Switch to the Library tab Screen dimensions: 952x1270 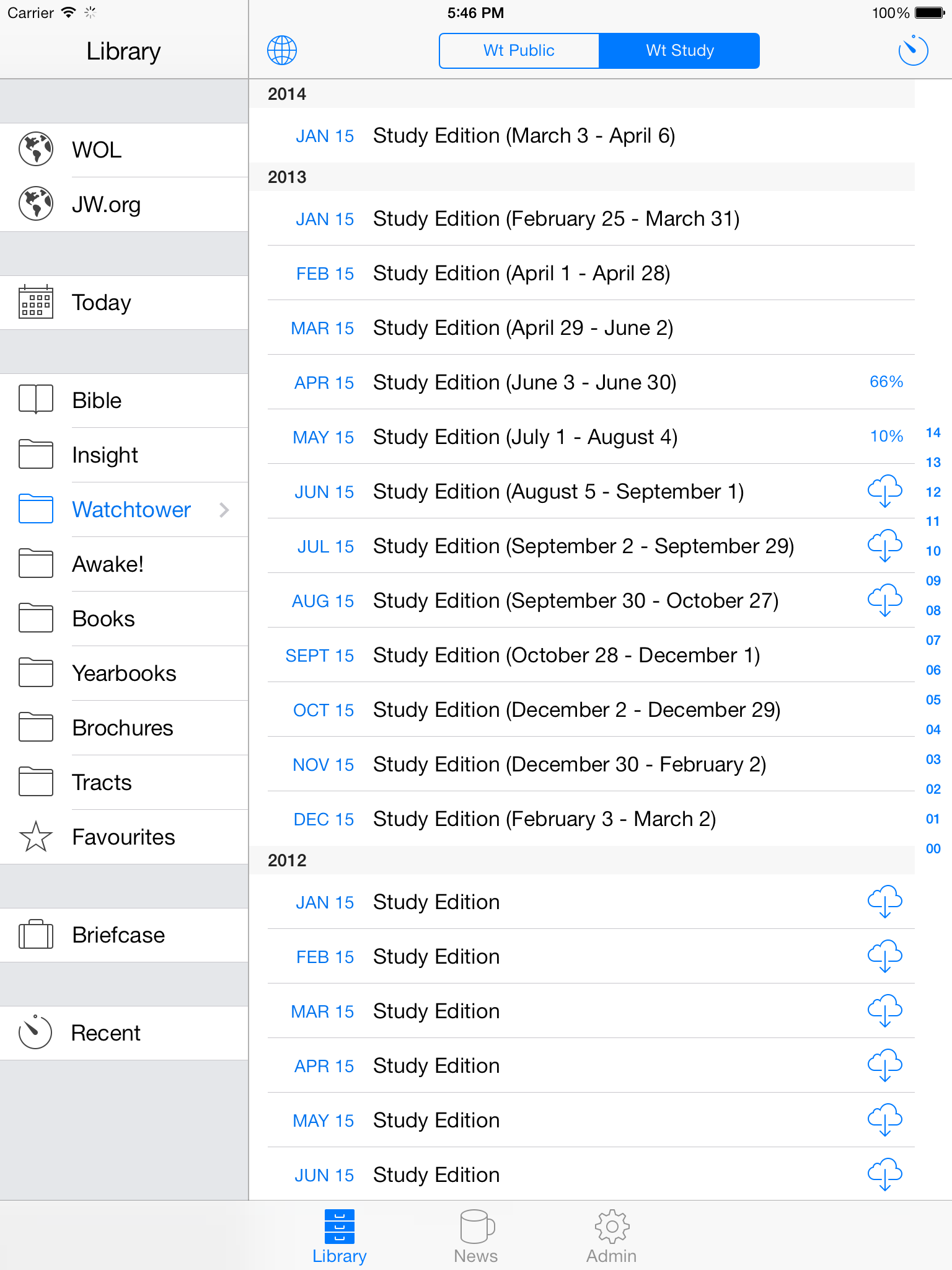click(340, 1236)
